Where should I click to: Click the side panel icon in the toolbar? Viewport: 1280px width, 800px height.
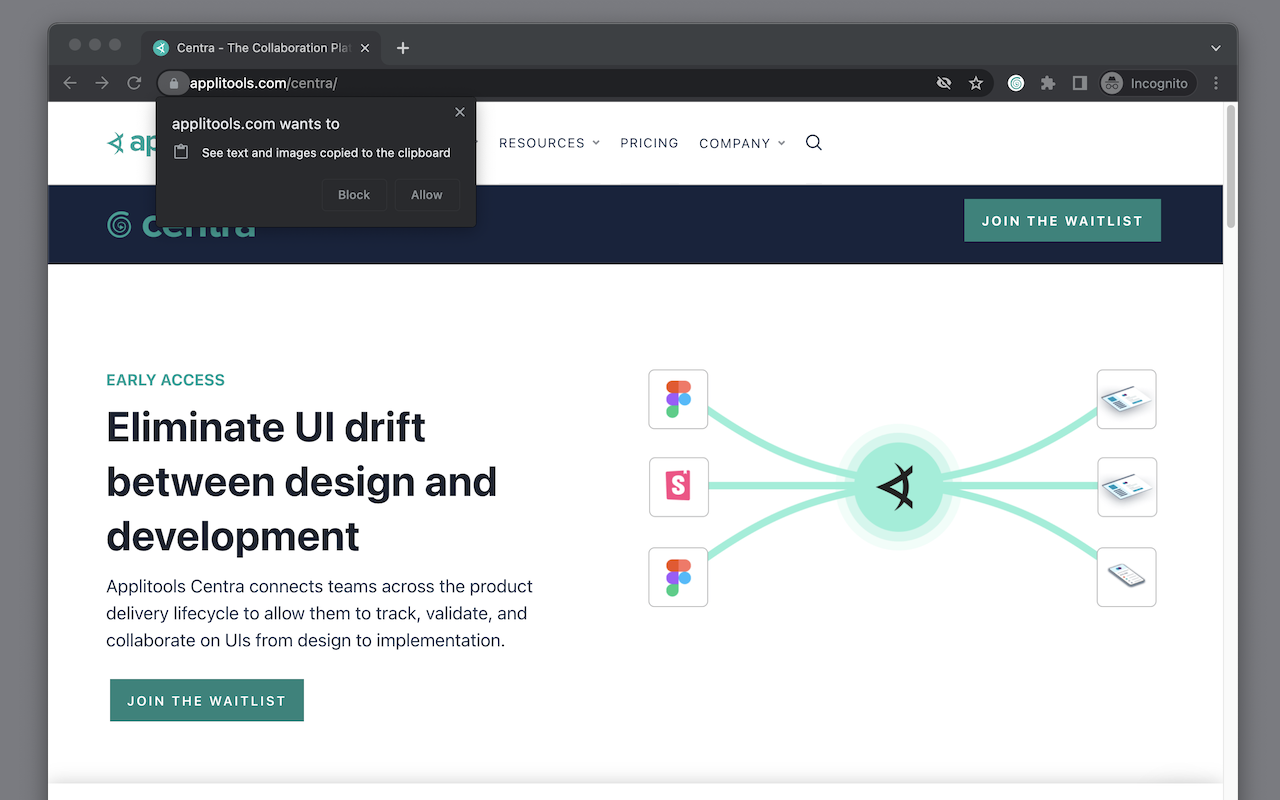tap(1079, 83)
